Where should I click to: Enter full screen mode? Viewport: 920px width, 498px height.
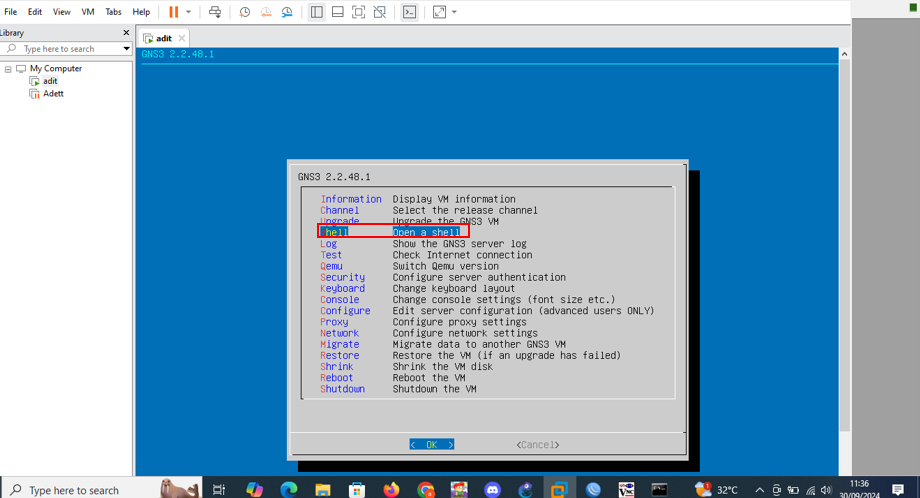(x=358, y=12)
